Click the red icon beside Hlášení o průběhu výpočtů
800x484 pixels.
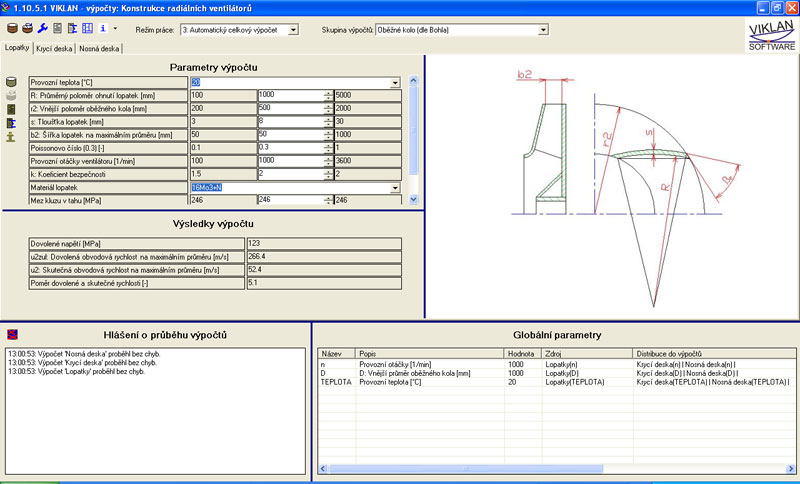pos(12,333)
